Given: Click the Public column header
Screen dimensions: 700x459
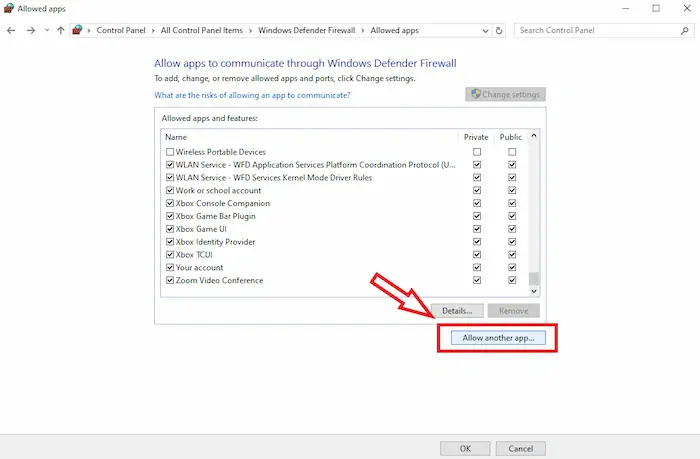Looking at the screenshot, I should pos(511,137).
